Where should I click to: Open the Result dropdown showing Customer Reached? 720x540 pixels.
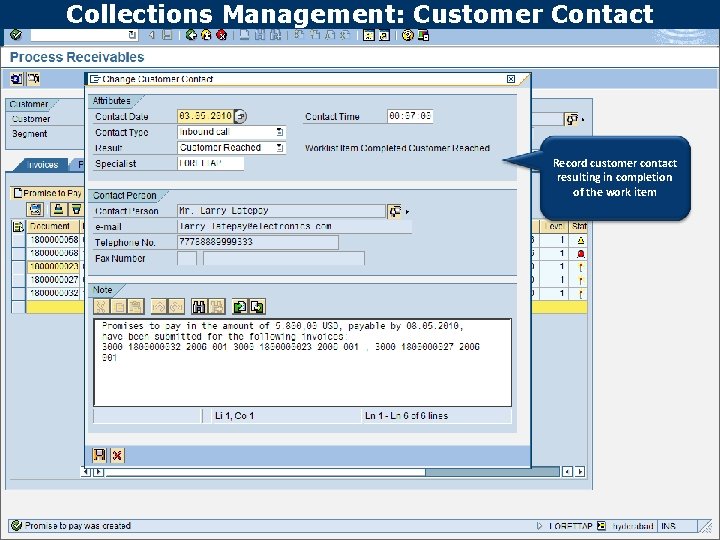280,148
